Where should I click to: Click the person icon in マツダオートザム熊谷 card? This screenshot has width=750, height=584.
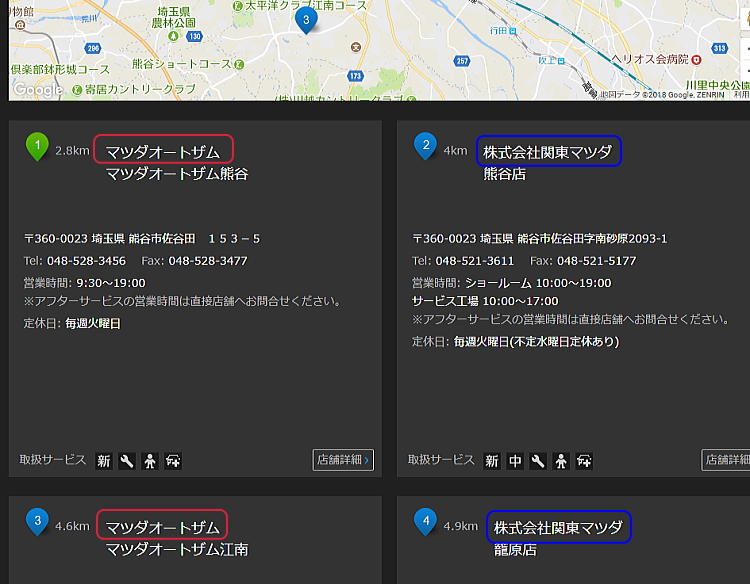[x=150, y=461]
